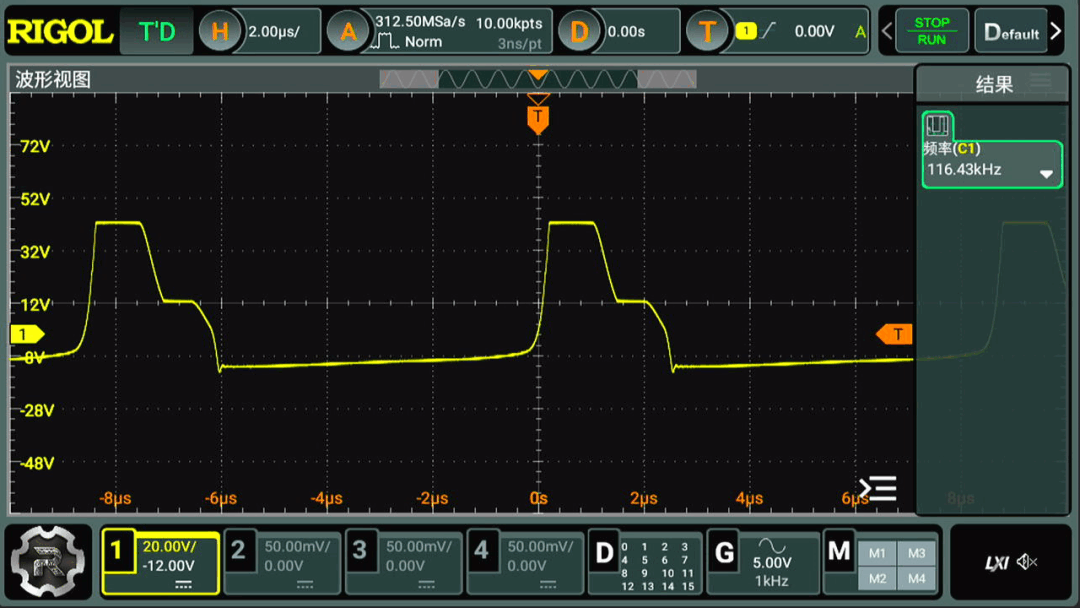
Task: Select the 0.00s delay value
Action: (626, 32)
